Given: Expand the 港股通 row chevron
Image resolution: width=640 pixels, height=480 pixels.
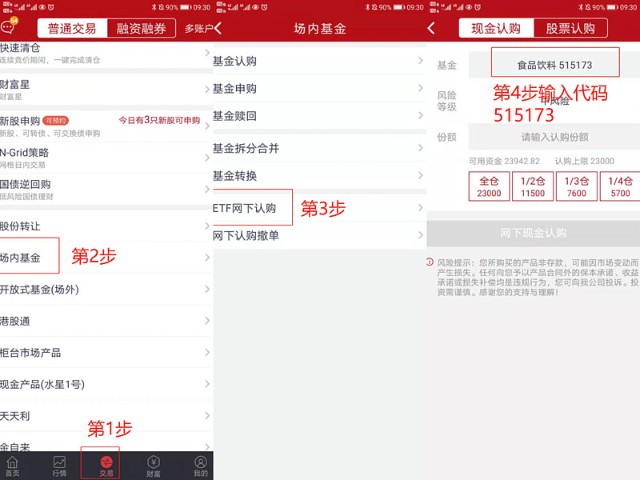Looking at the screenshot, I should pos(207,321).
